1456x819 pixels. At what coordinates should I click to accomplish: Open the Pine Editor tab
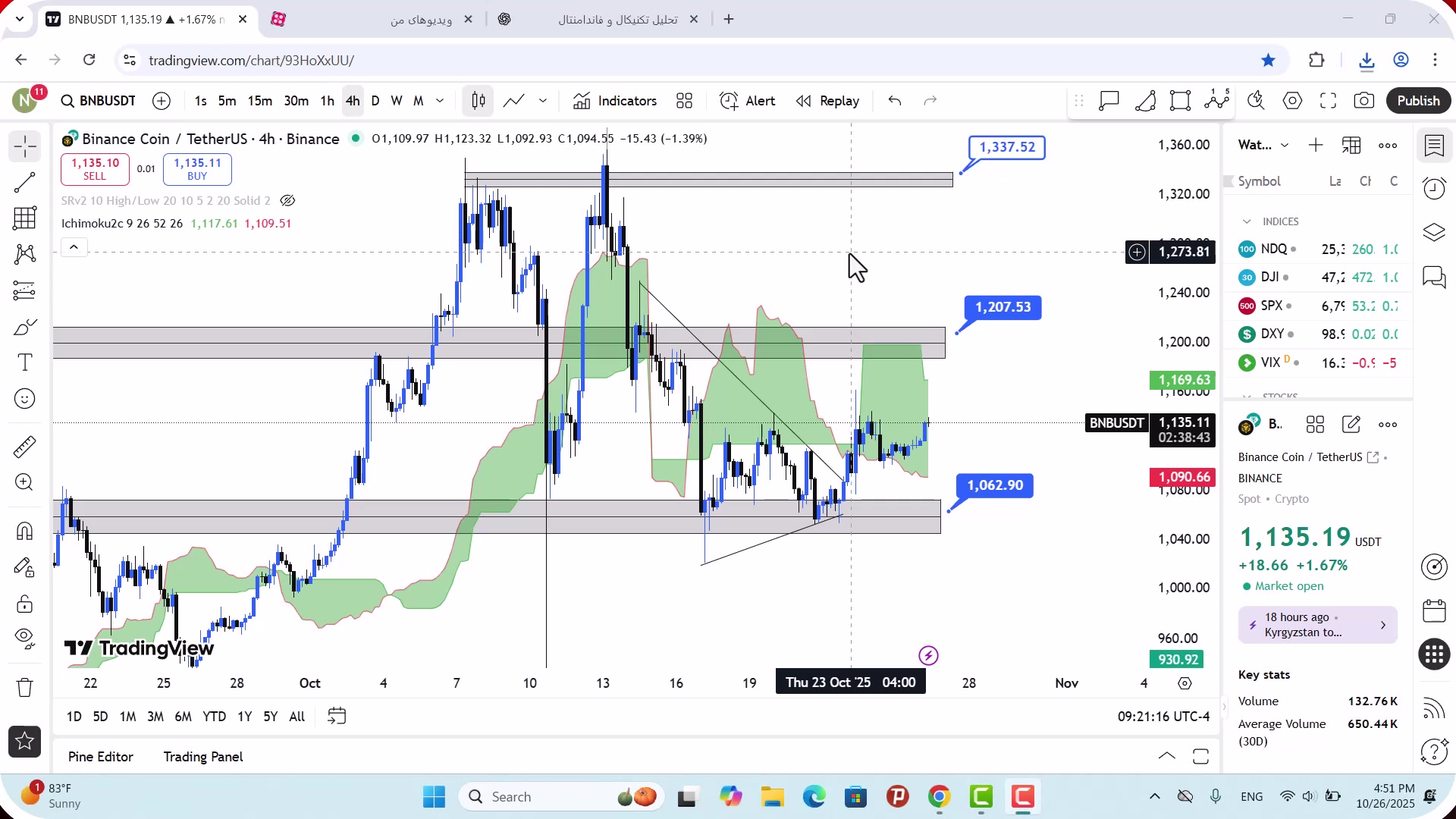(101, 757)
